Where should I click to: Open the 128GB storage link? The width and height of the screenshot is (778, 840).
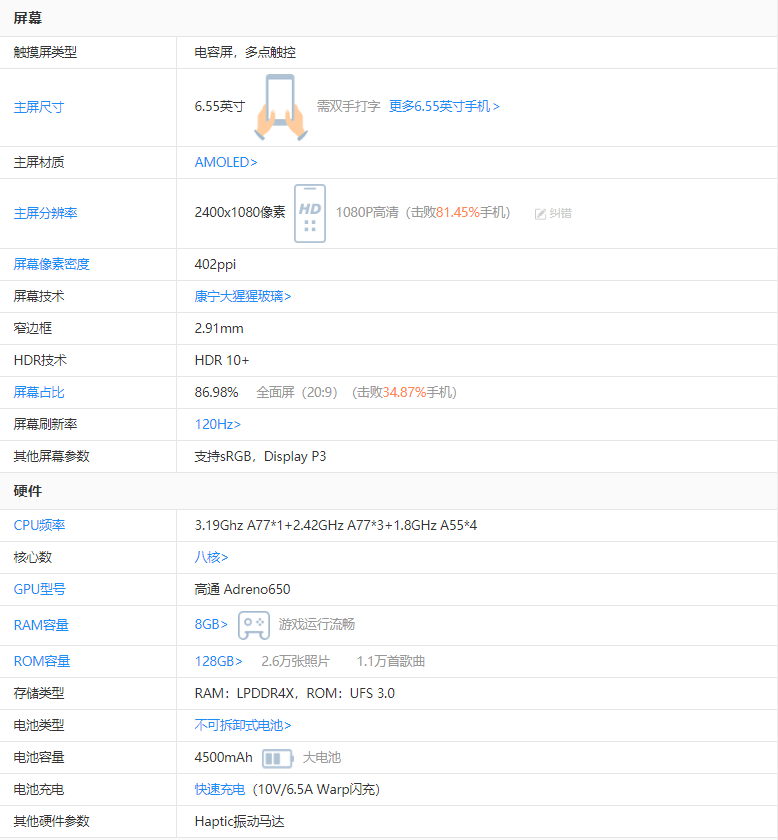(219, 661)
